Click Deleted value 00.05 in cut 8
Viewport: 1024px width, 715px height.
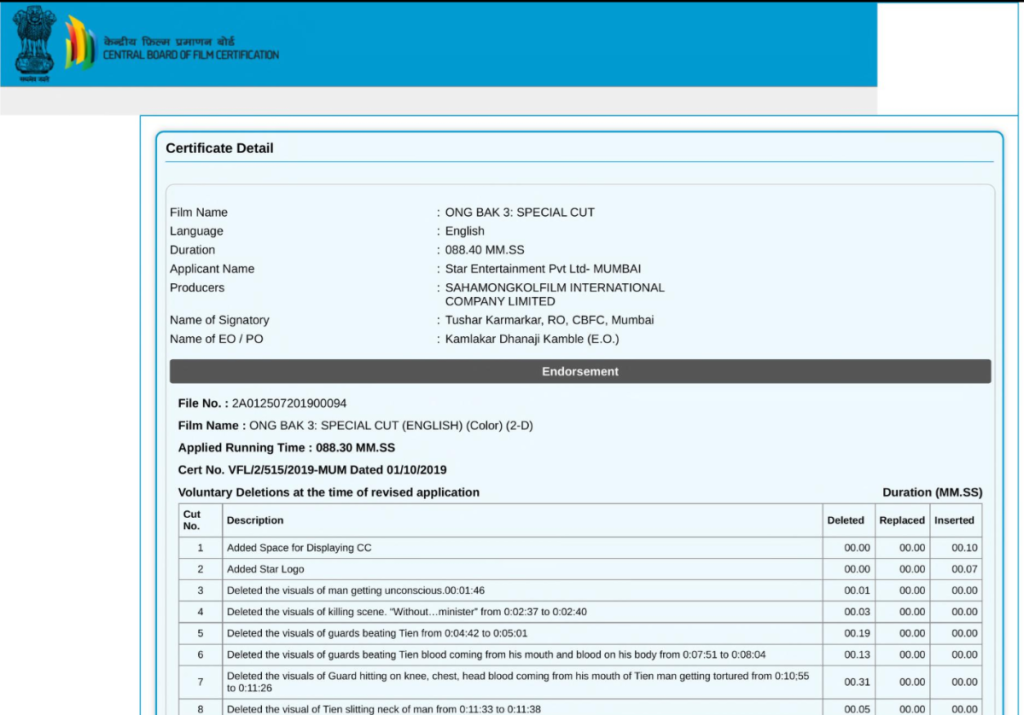[857, 709]
